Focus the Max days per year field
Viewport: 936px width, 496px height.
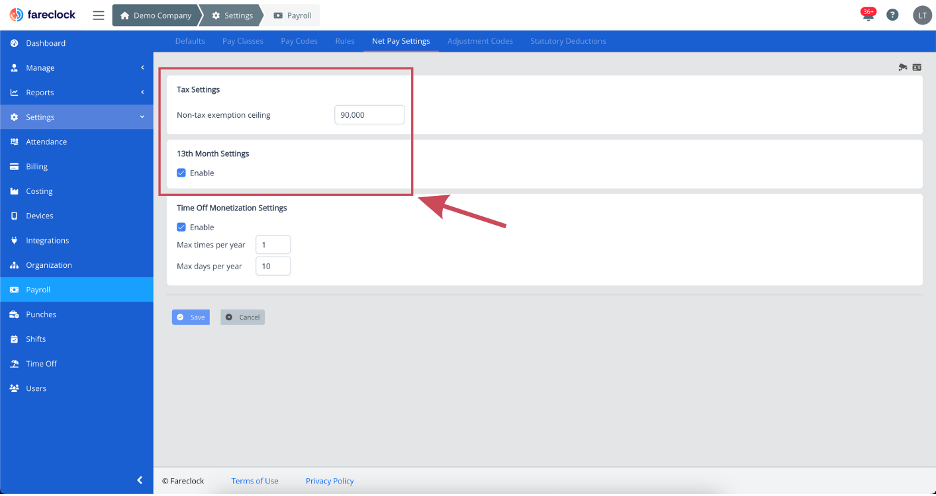(273, 266)
